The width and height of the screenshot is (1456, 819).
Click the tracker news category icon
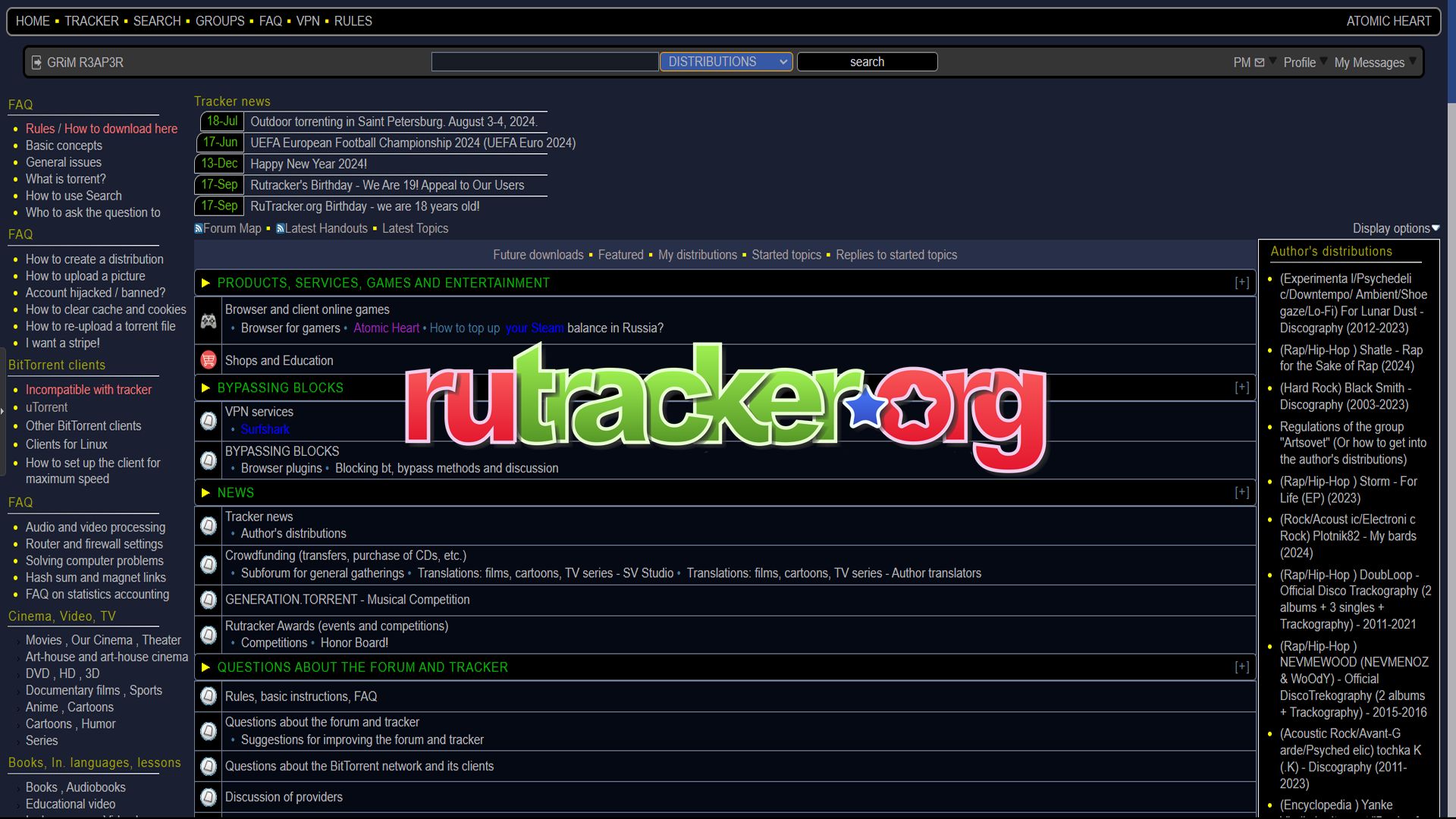click(207, 525)
